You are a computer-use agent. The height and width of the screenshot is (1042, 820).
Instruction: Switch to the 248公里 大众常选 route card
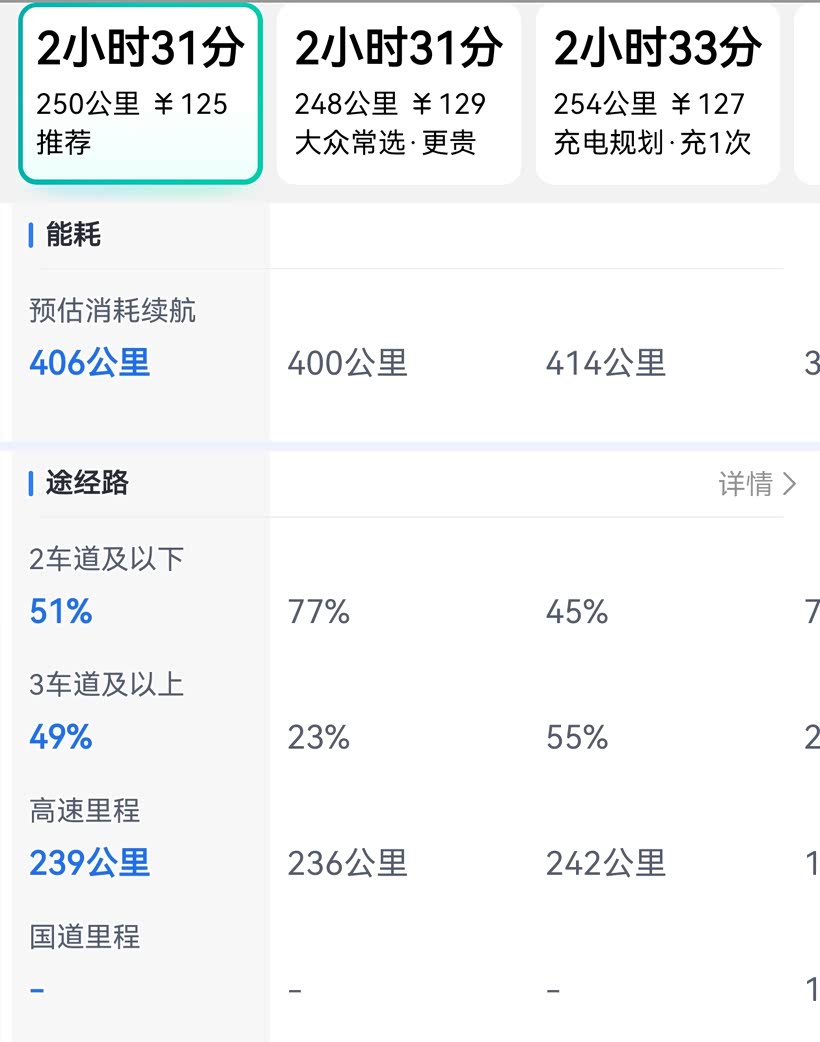[398, 95]
